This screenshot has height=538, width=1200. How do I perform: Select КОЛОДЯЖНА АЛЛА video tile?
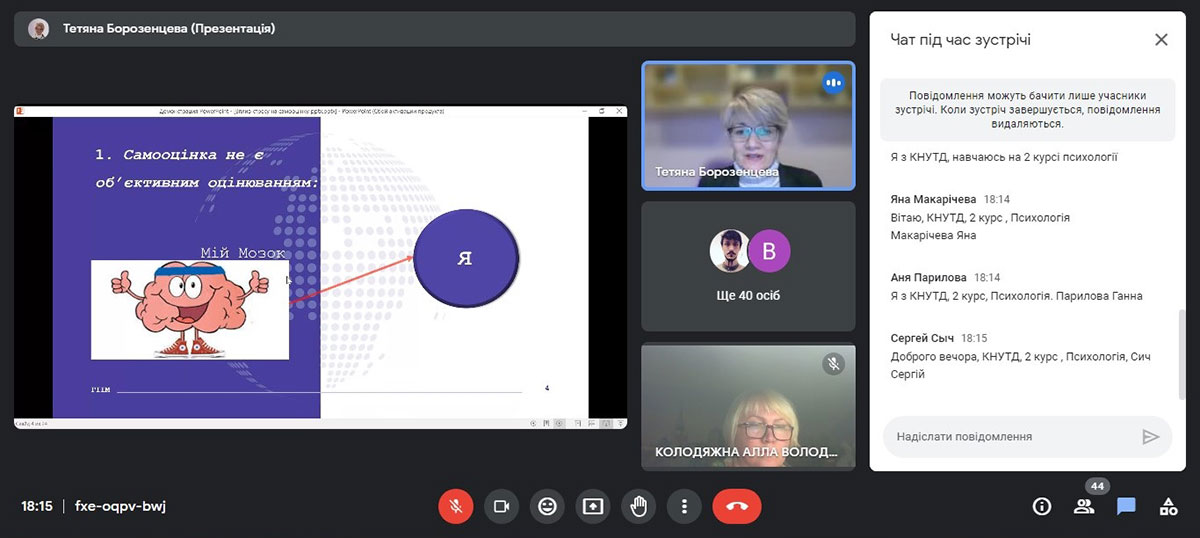tap(748, 407)
